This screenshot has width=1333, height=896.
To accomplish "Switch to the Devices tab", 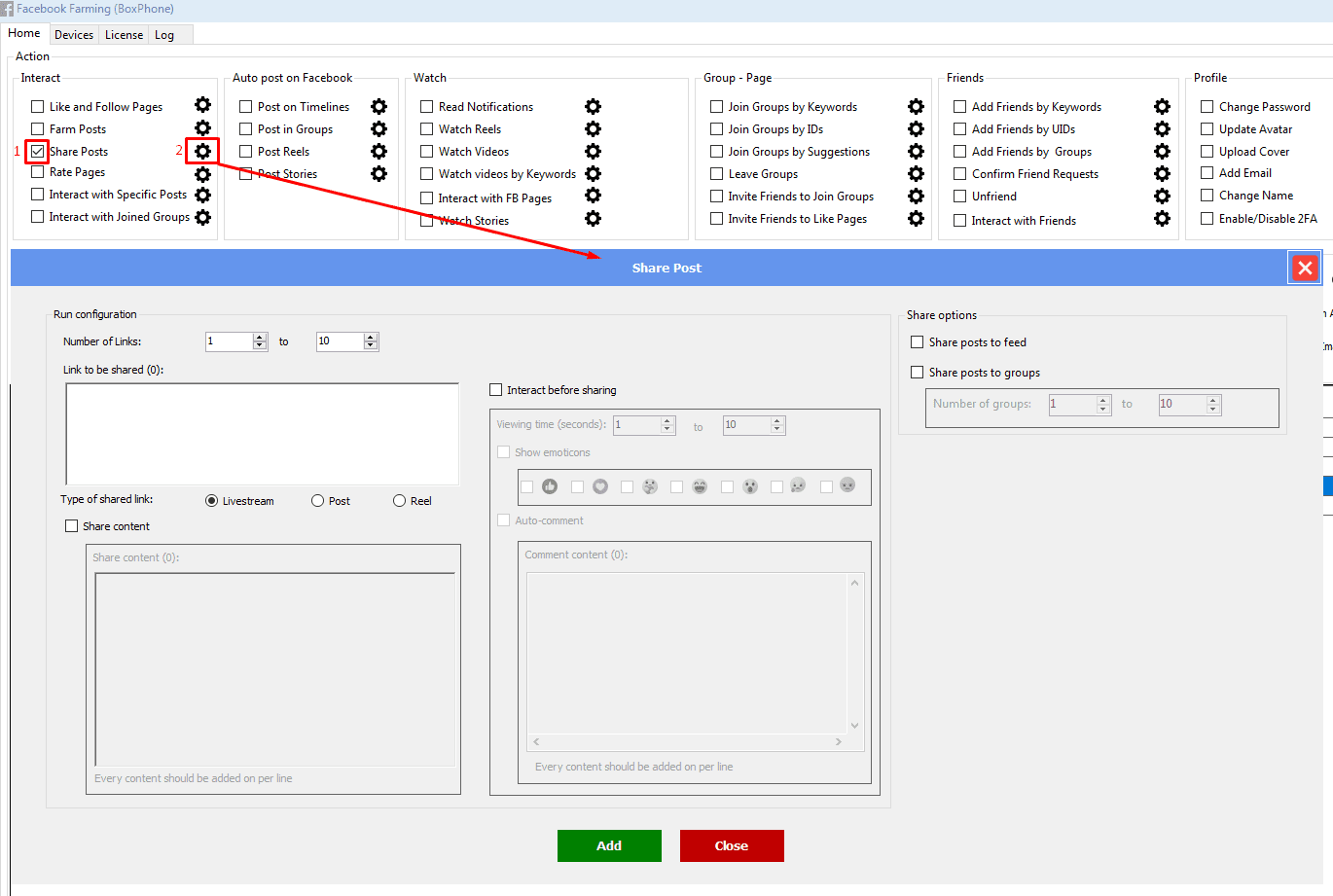I will (x=74, y=34).
